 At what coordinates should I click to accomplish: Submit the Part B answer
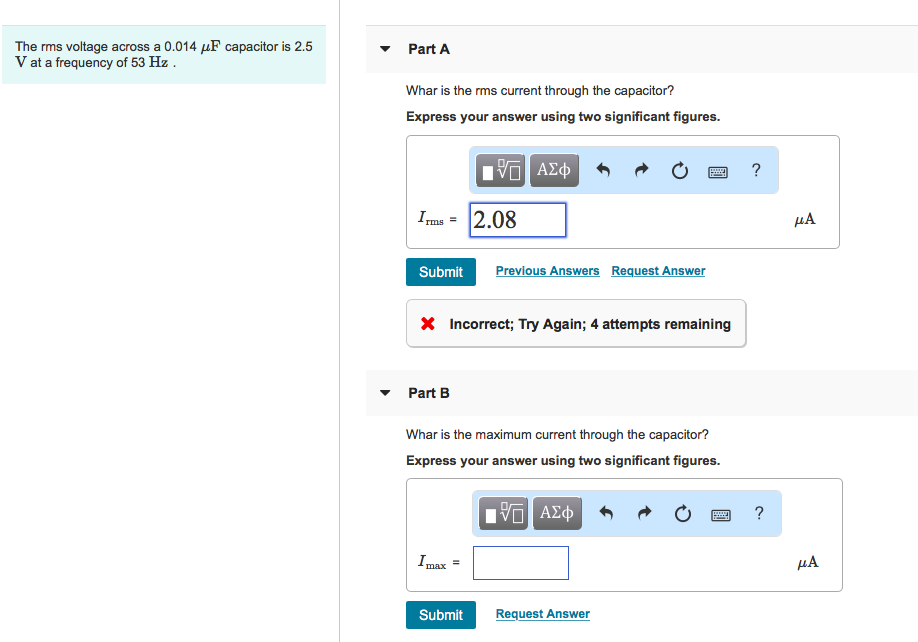pyautogui.click(x=441, y=615)
